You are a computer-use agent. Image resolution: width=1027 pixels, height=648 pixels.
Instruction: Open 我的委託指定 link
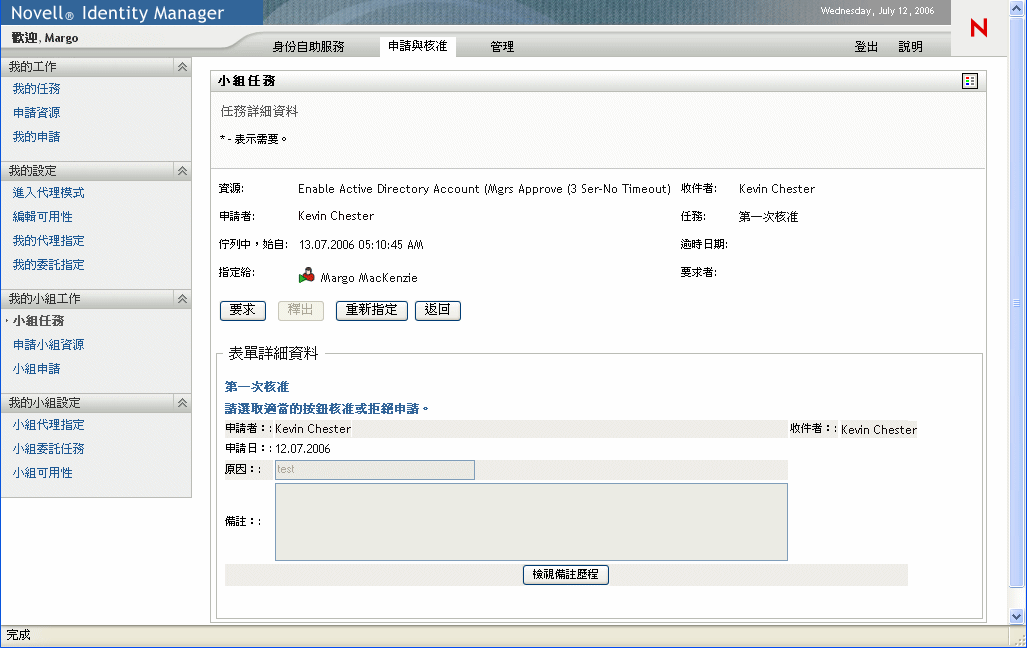coord(48,265)
